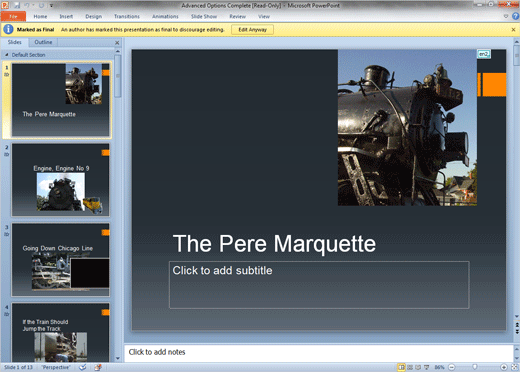Select the Slide Show ribbon tab
Image resolution: width=520 pixels, height=372 pixels.
coord(204,16)
